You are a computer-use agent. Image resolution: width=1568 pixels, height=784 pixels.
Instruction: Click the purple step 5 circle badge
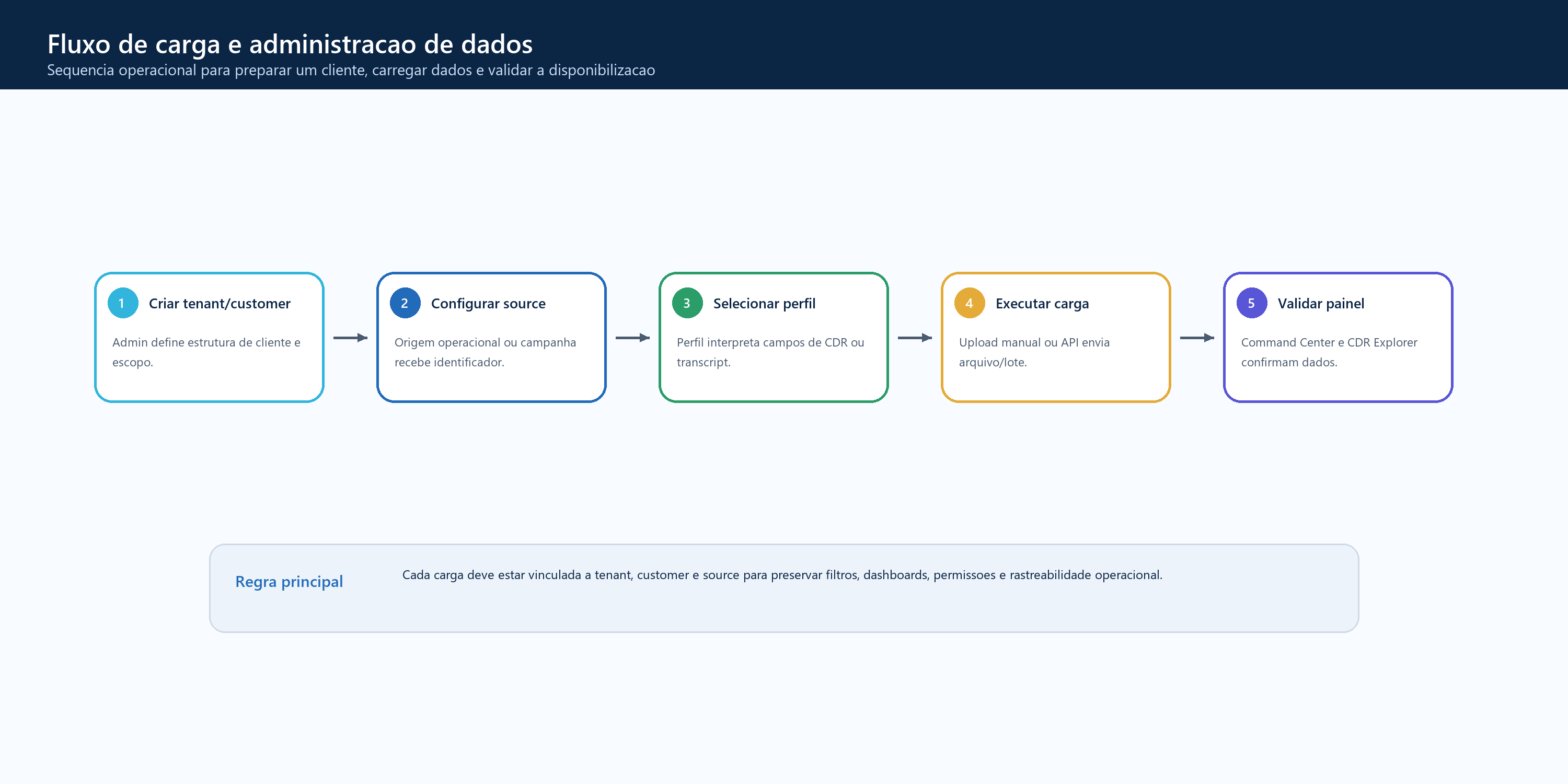tap(1251, 303)
